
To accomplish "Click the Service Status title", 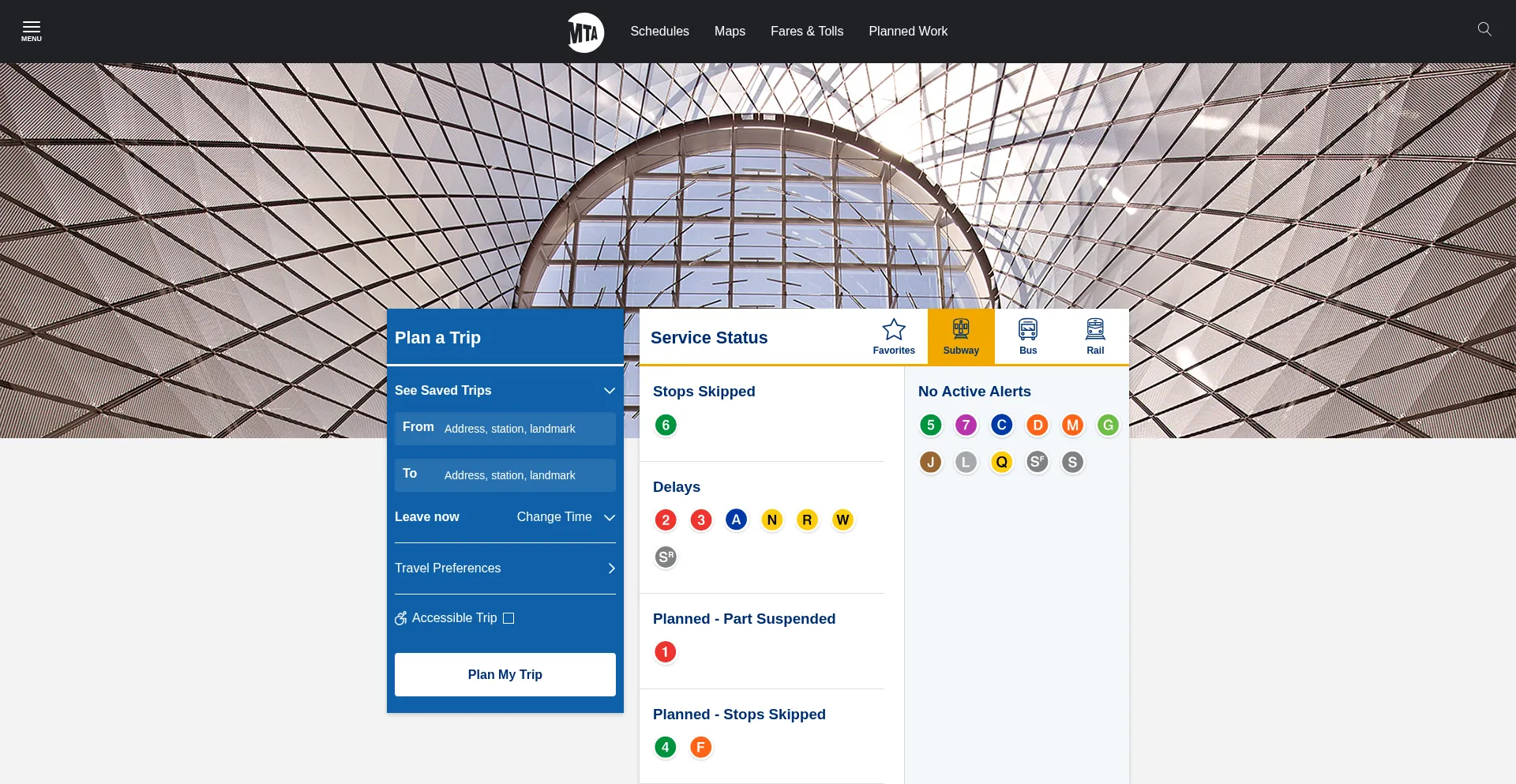I will click(709, 338).
